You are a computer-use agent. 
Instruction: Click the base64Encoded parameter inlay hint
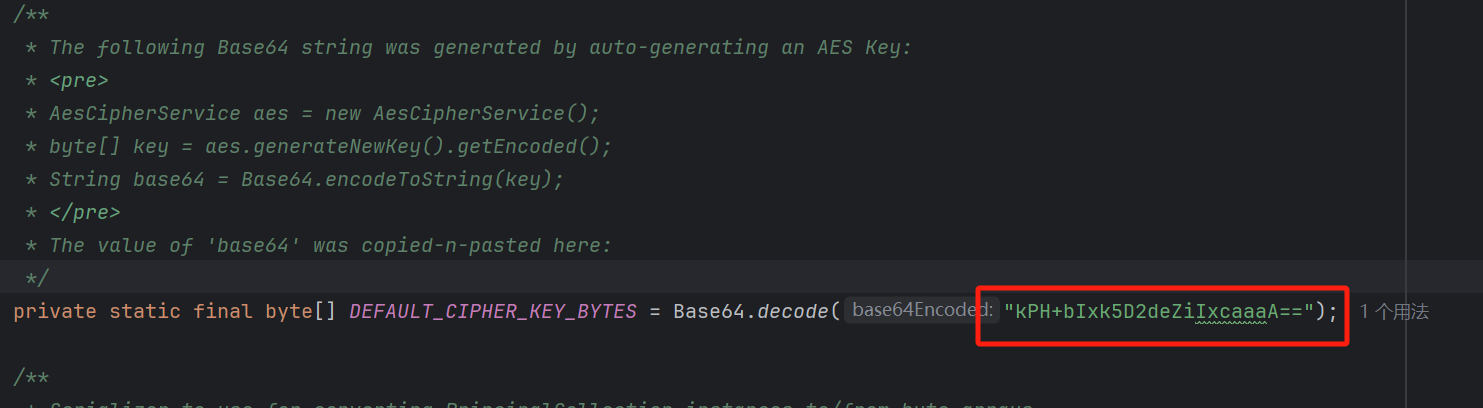click(x=920, y=311)
